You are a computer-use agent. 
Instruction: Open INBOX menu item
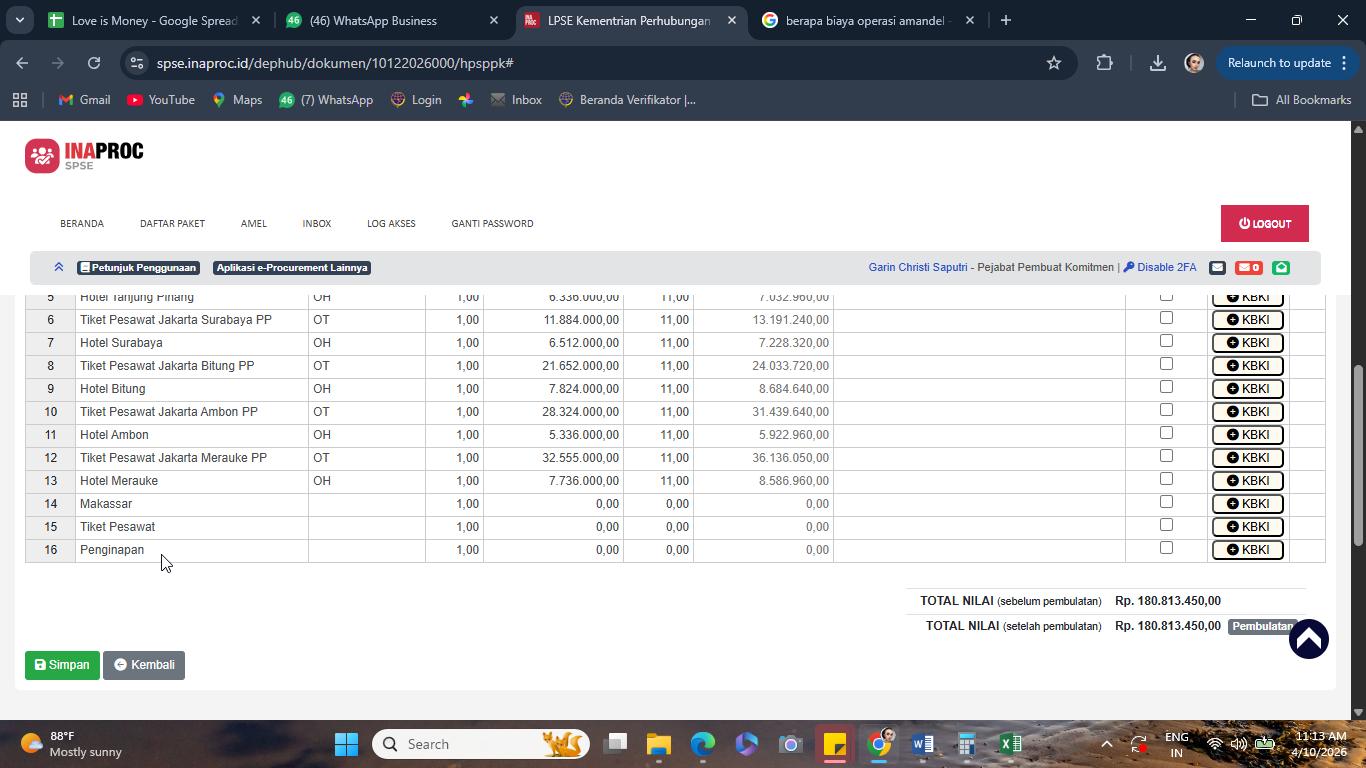[x=317, y=223]
